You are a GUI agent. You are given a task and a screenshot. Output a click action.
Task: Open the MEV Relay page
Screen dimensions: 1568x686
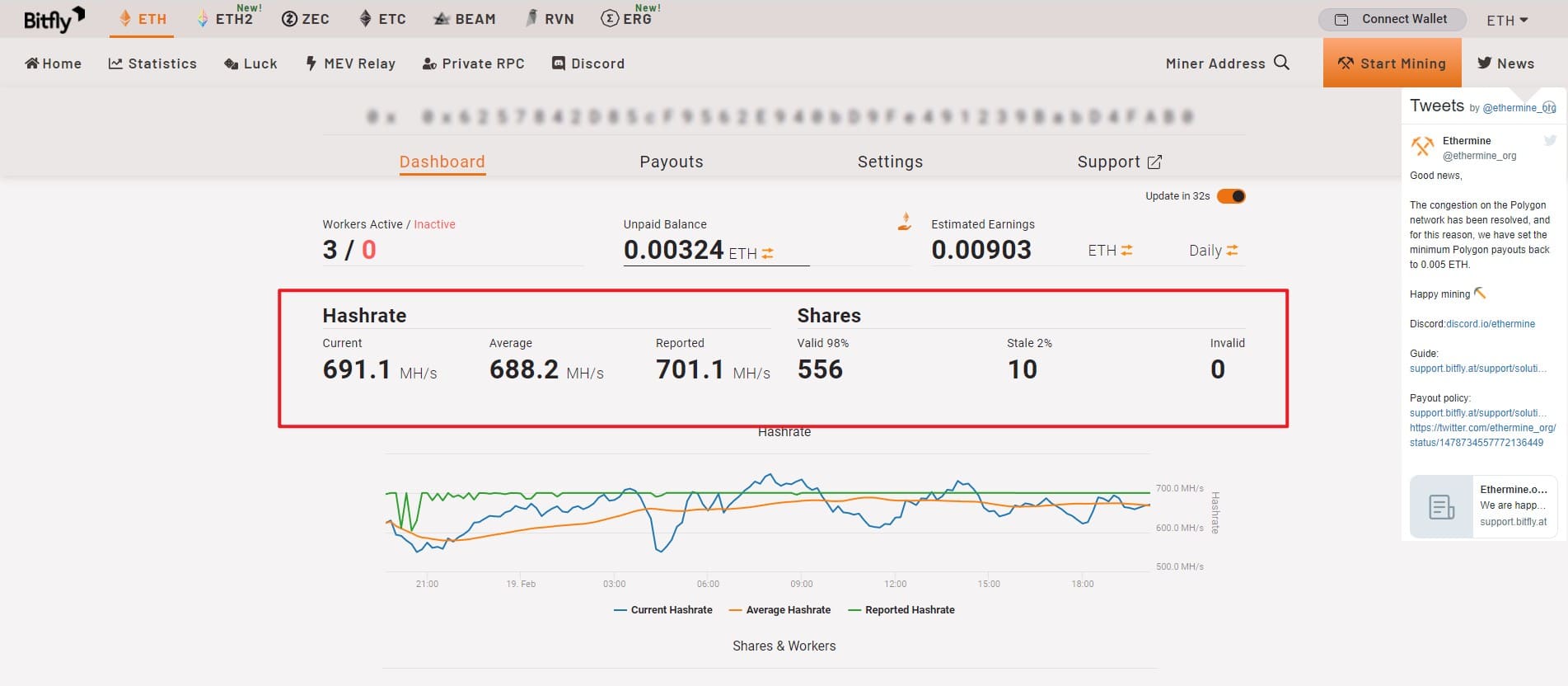click(x=350, y=63)
